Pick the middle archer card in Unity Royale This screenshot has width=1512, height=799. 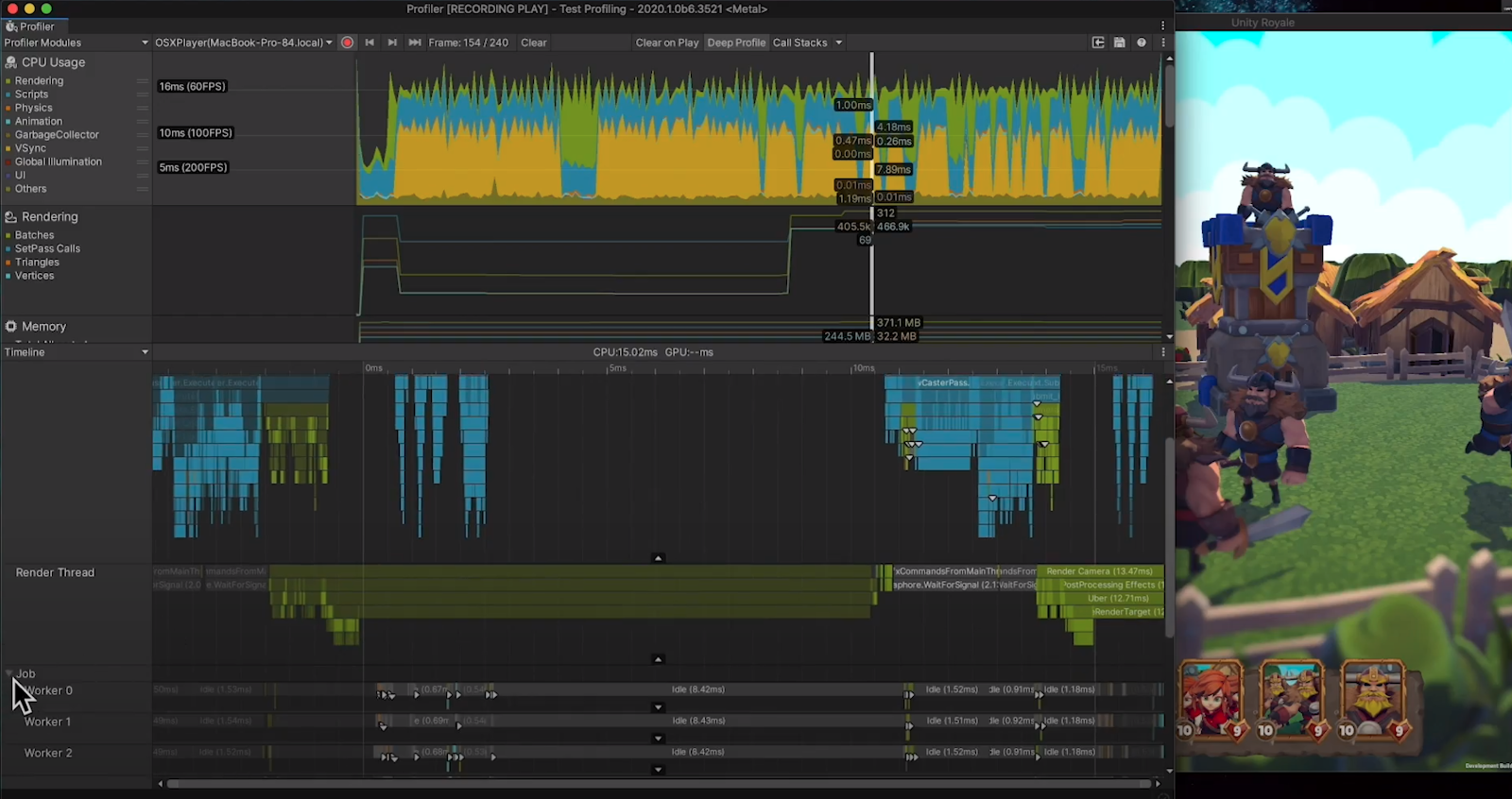(1293, 700)
